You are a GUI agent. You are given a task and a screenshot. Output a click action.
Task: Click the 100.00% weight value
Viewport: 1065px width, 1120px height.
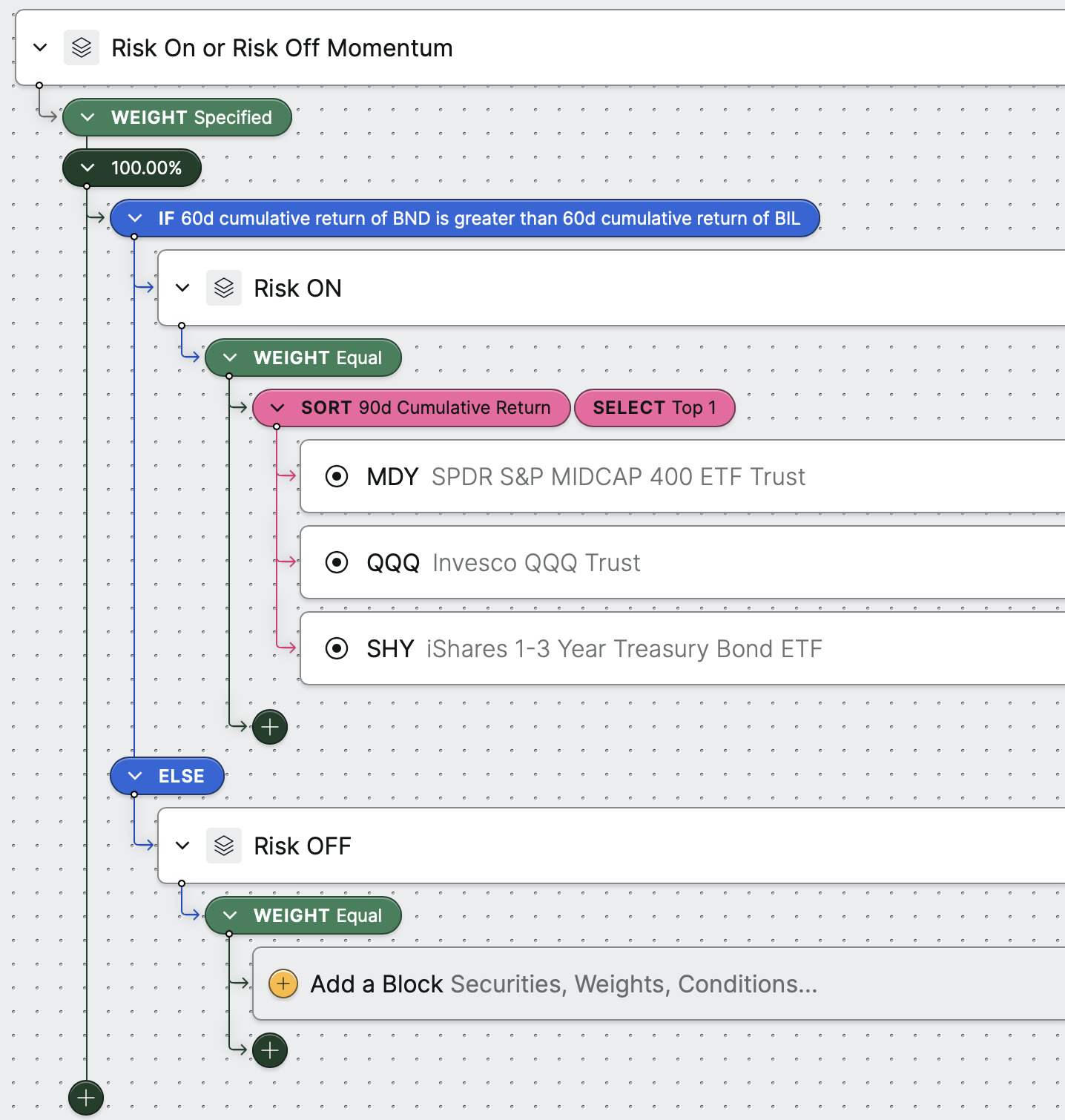(x=146, y=168)
